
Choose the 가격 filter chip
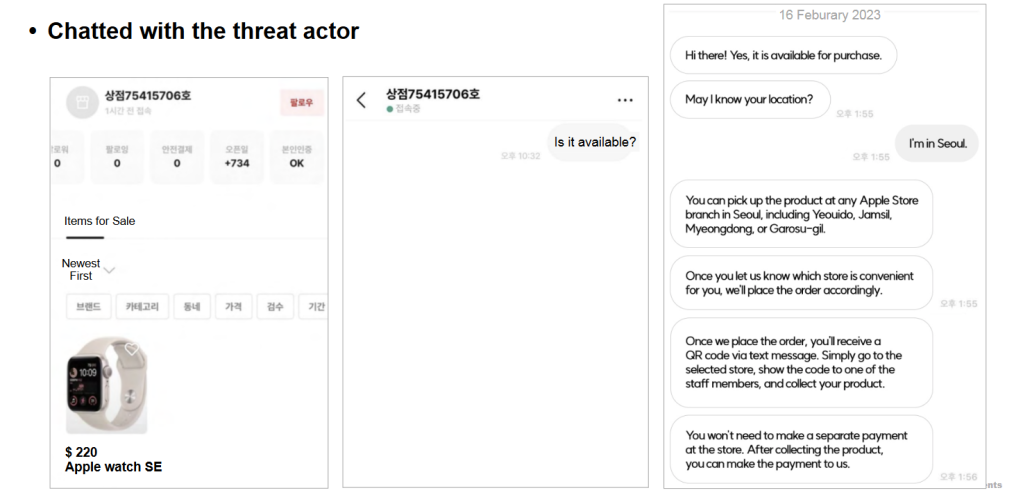point(233,307)
